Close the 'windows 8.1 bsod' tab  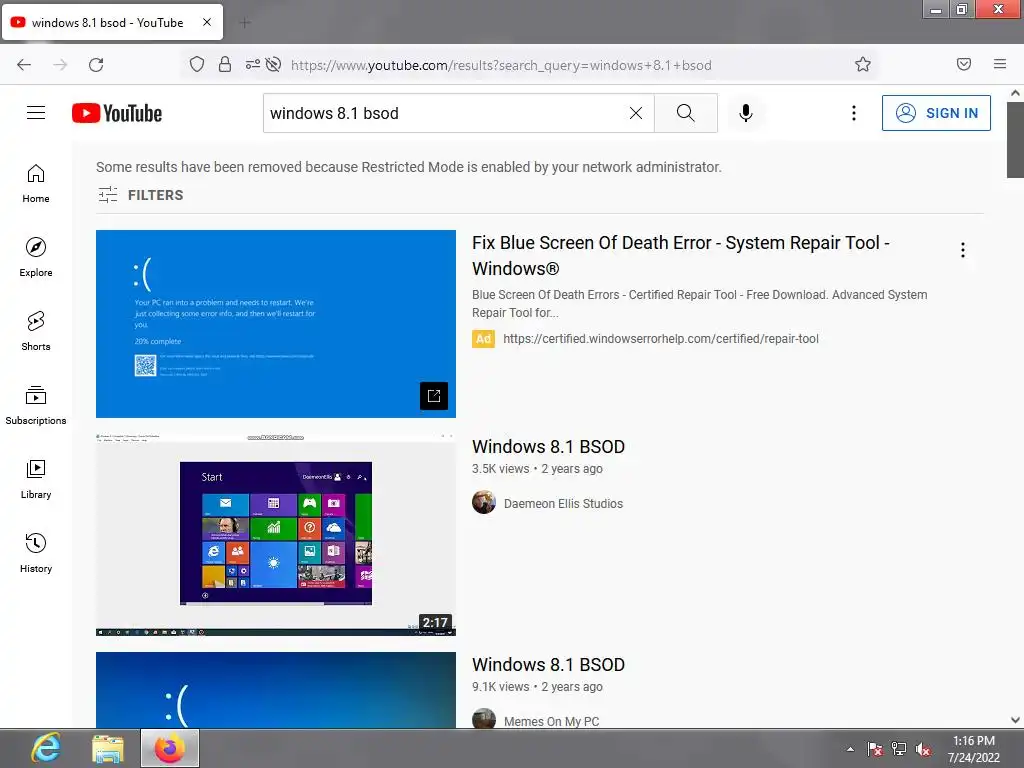pyautogui.click(x=207, y=22)
